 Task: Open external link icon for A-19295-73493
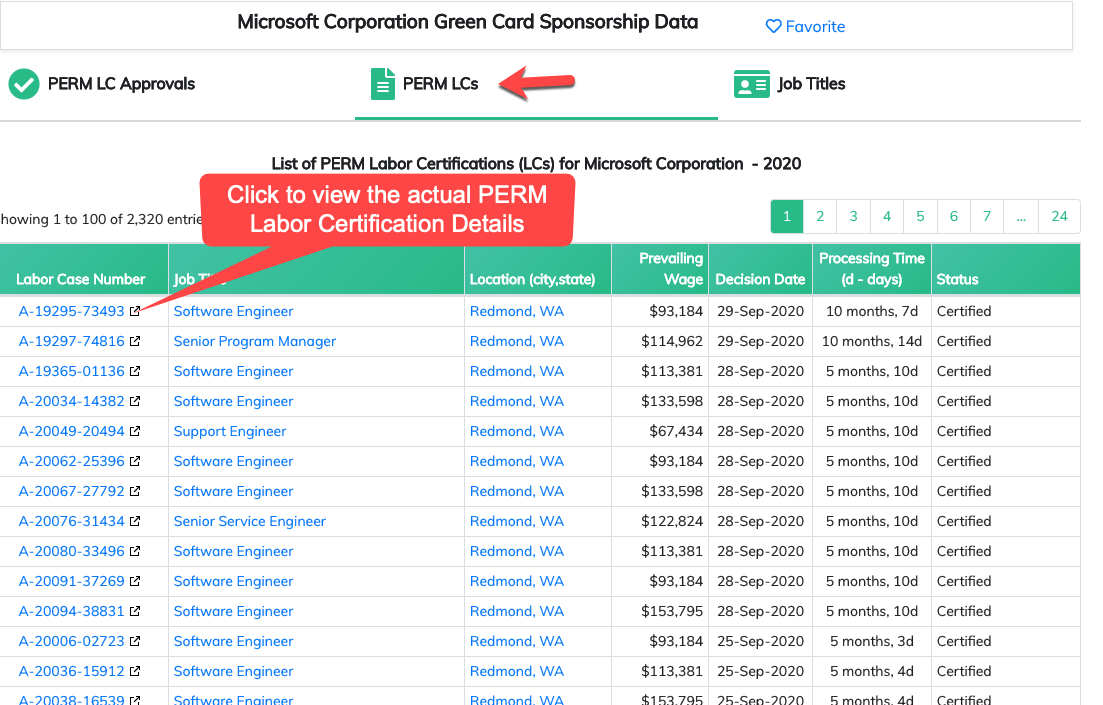pos(135,311)
